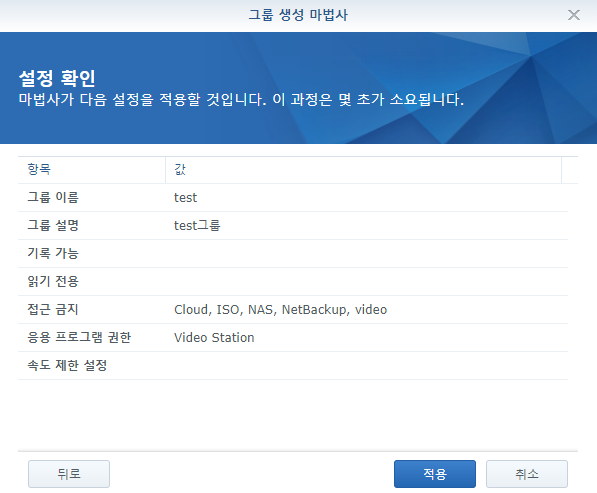Viewport: 597px width, 493px height.
Task: Select the 읽기 전용 row
Action: point(293,282)
